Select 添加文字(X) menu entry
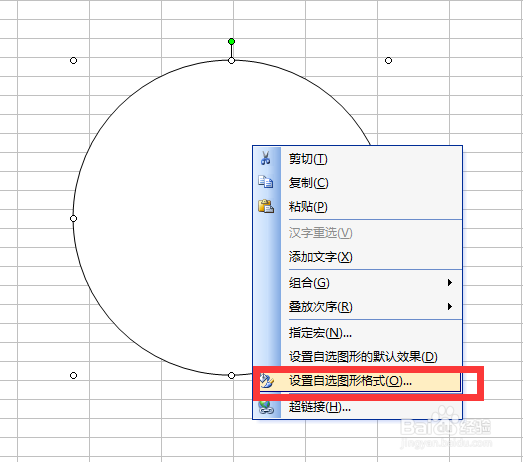The width and height of the screenshot is (523, 462). (358, 257)
